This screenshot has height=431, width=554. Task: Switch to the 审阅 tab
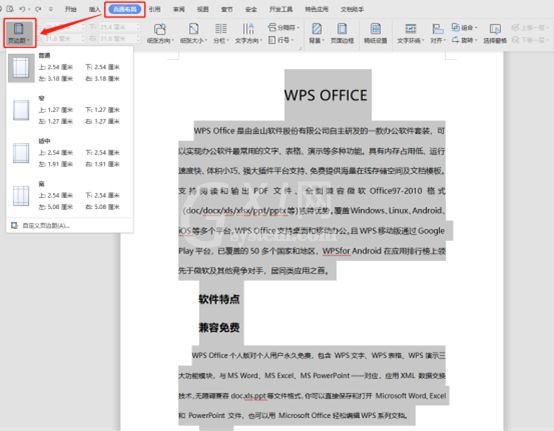click(178, 9)
